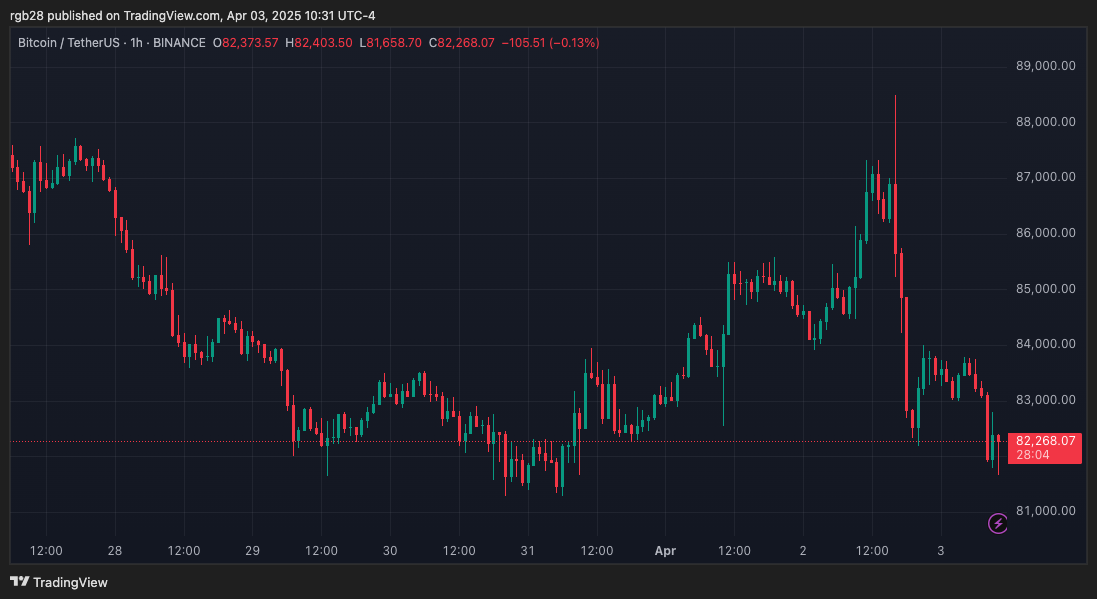Click the Apr label on time axis
Screen dimensions: 1097x599
click(x=666, y=550)
